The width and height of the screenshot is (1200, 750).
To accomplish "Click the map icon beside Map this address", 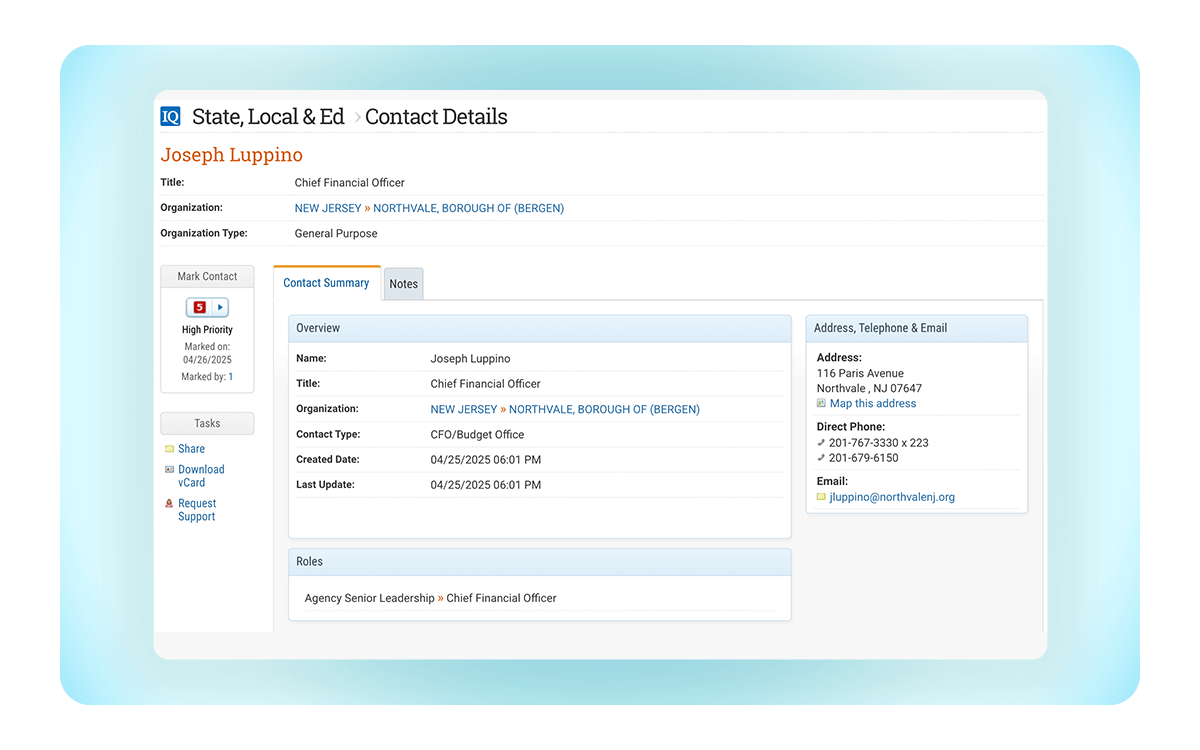I will (821, 404).
